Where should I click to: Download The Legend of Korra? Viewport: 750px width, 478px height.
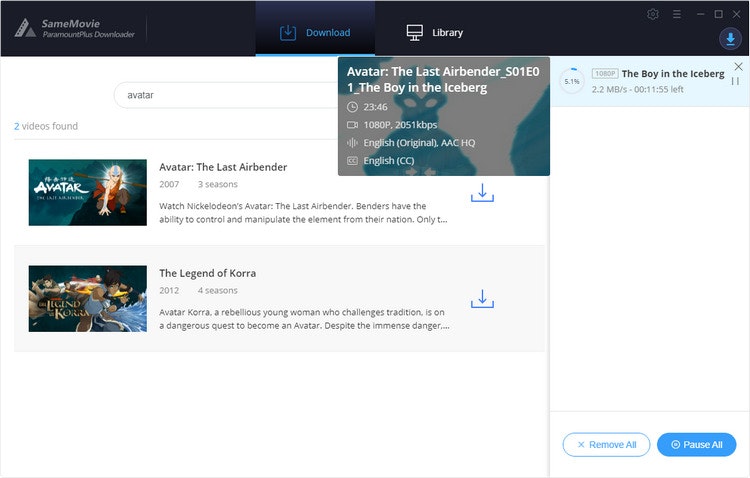pyautogui.click(x=482, y=299)
